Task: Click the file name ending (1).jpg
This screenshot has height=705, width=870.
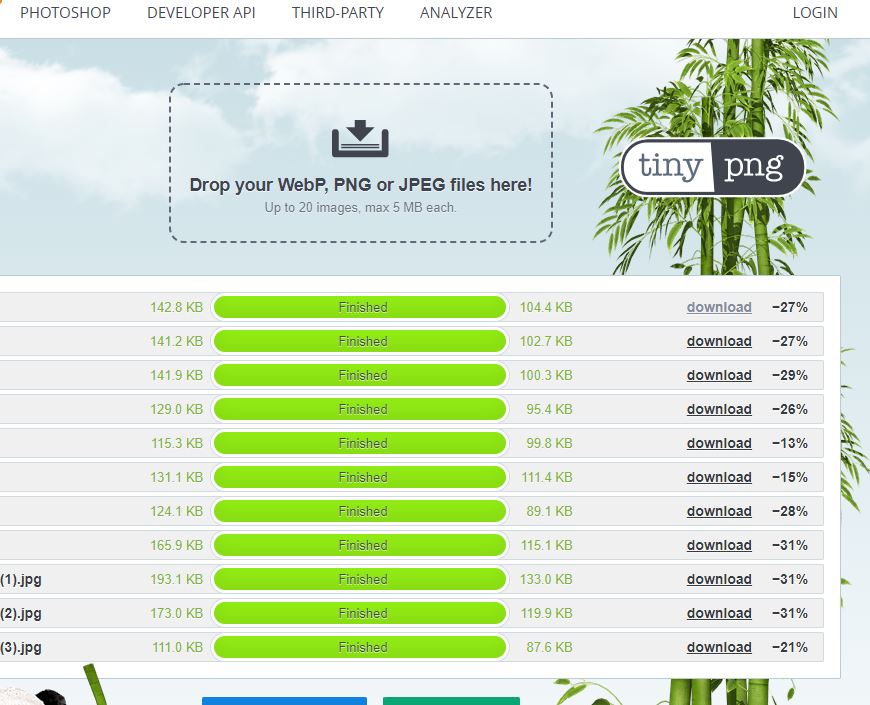Action: click(x=21, y=580)
